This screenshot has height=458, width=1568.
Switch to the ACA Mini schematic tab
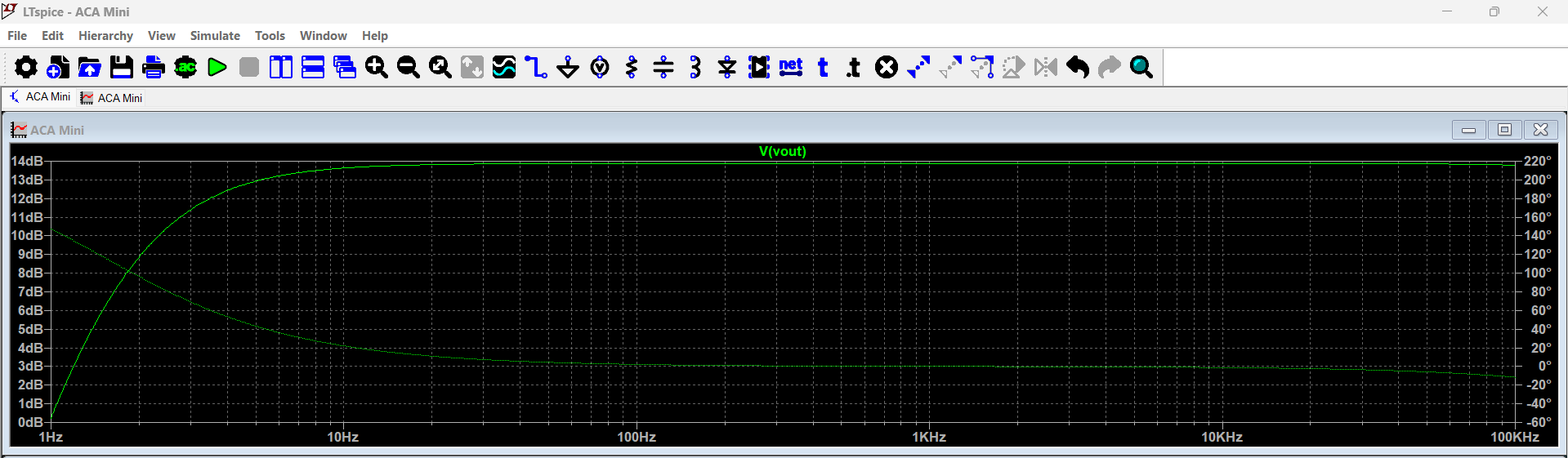(x=39, y=97)
